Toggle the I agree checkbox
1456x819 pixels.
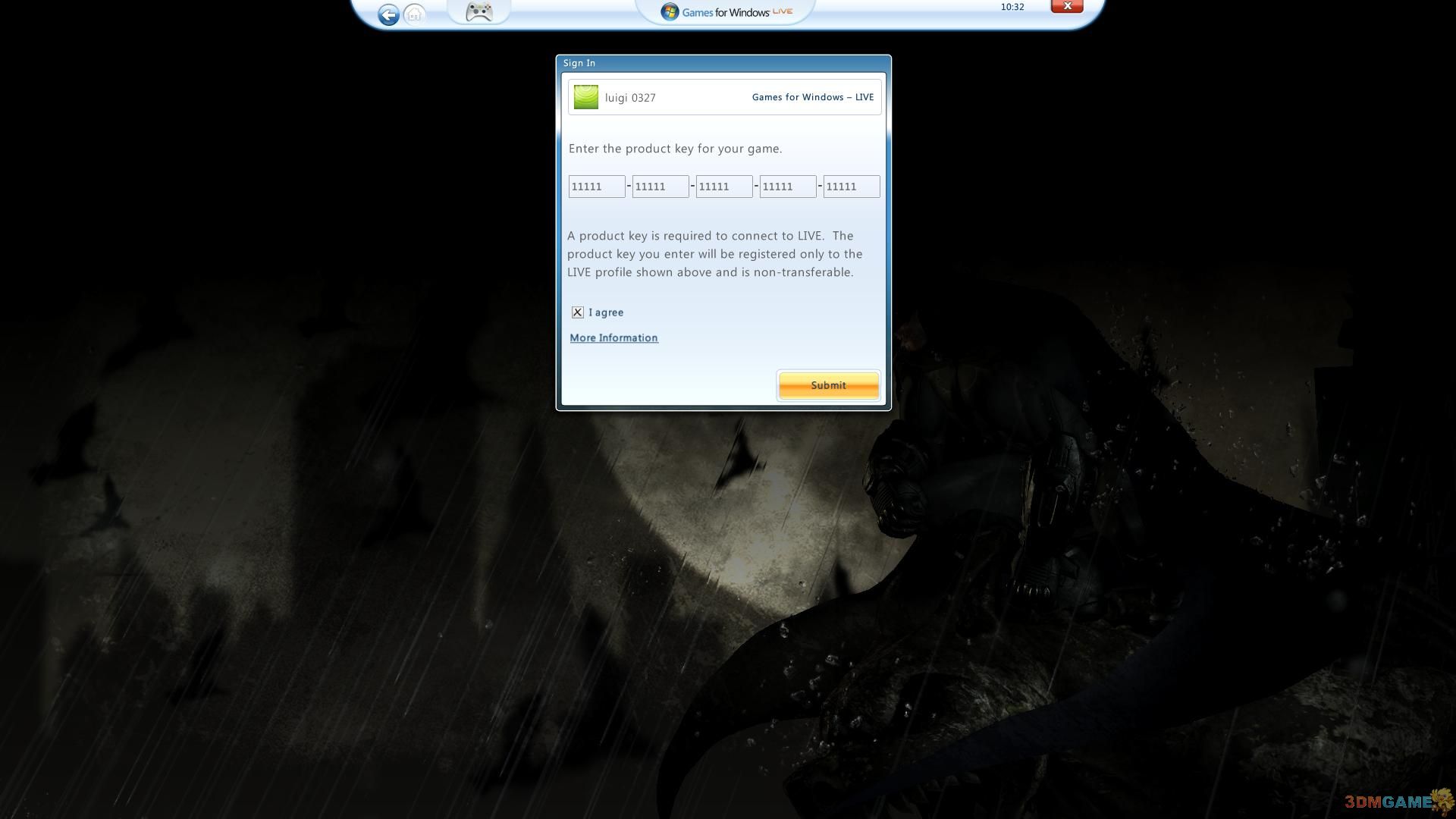click(x=578, y=312)
